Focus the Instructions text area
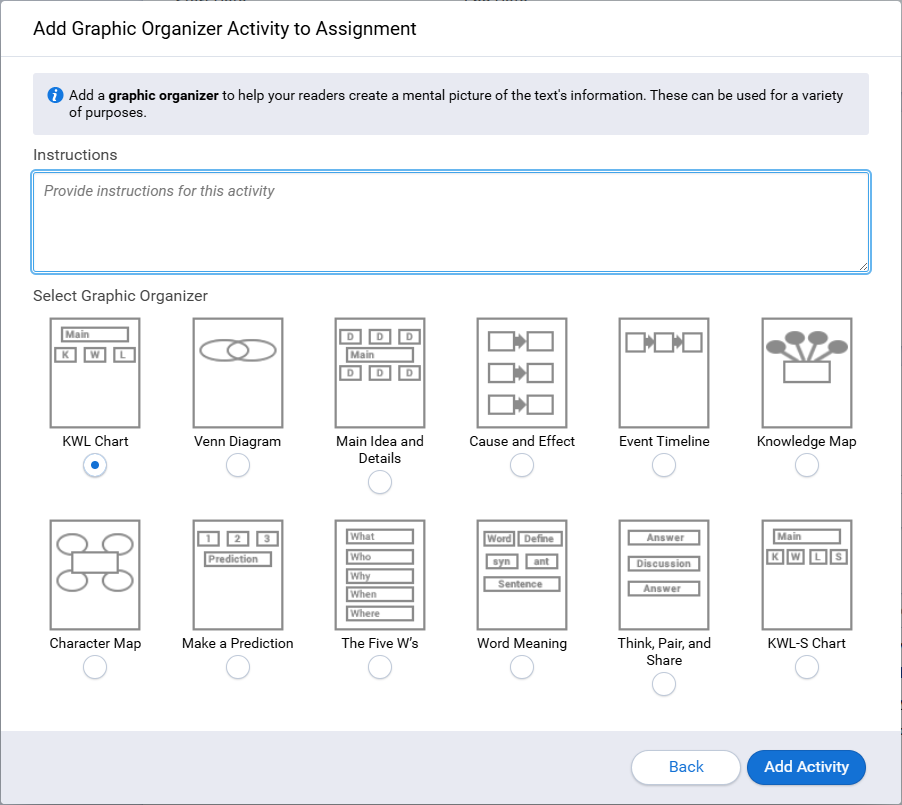Image resolution: width=902 pixels, height=805 pixels. [x=451, y=222]
